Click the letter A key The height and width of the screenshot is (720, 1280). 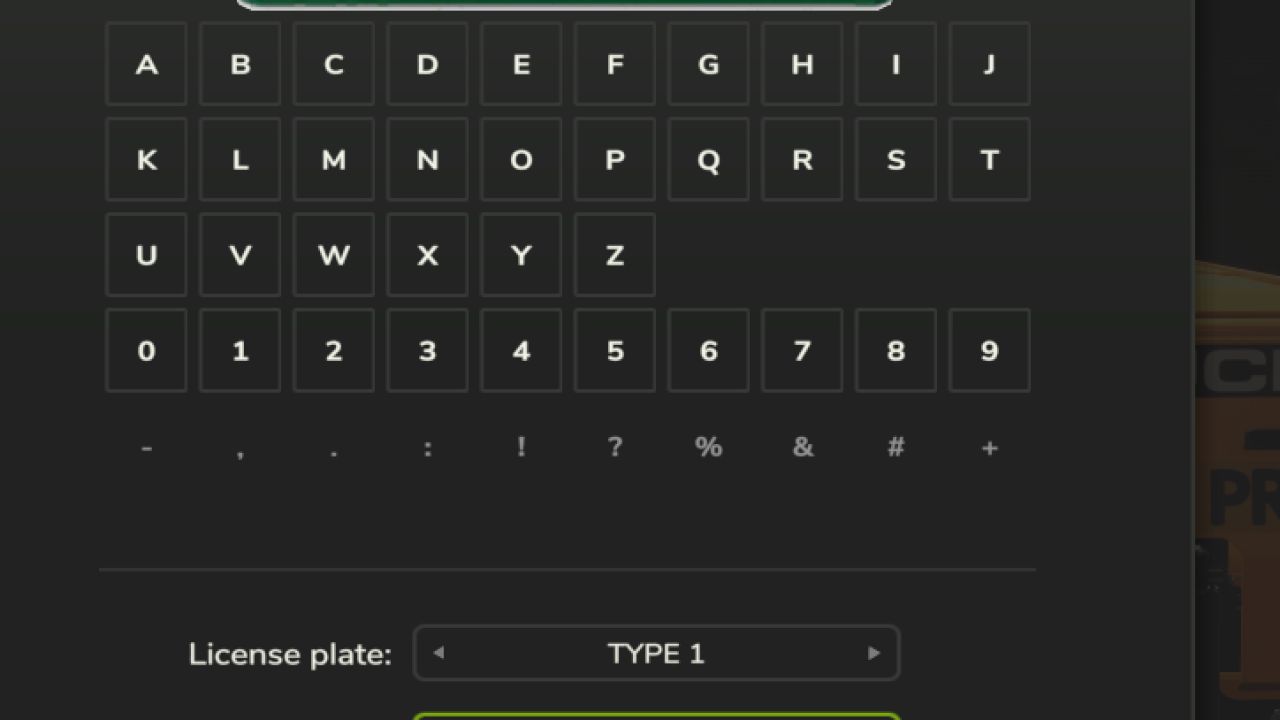[146, 64]
